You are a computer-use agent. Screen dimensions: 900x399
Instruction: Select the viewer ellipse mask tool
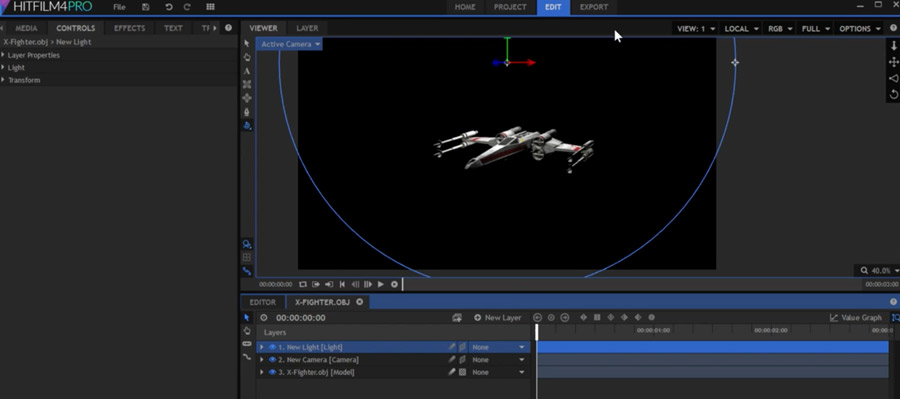pos(247,98)
